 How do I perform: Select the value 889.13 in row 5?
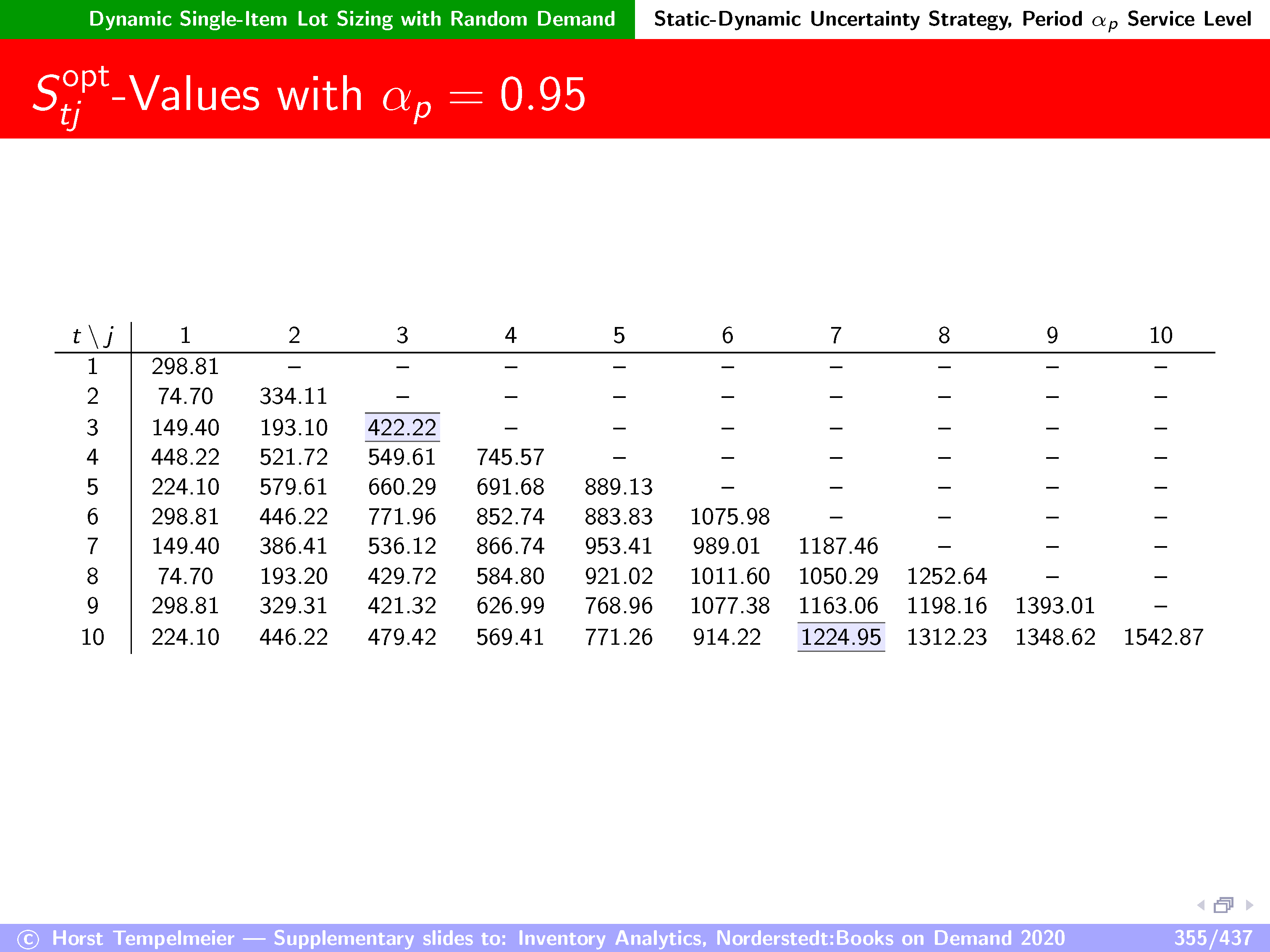618,486
